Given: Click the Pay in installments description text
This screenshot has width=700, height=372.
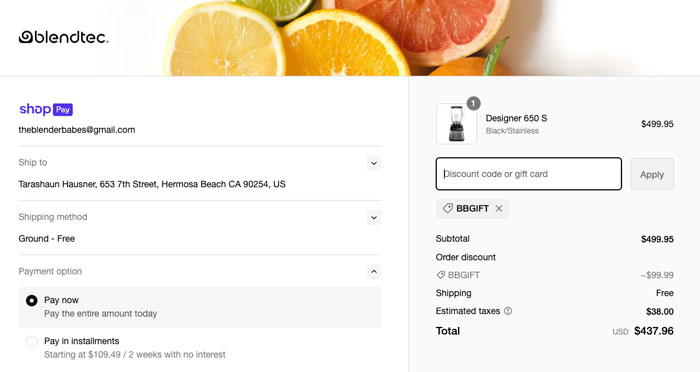Looking at the screenshot, I should [x=134, y=355].
